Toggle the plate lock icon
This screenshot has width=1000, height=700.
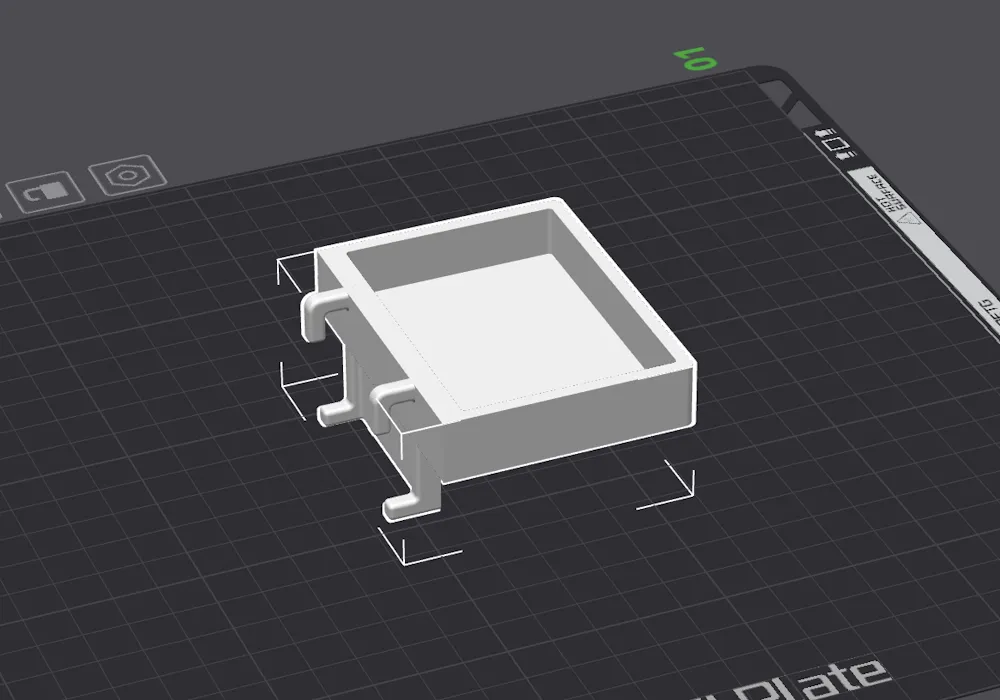click(x=45, y=192)
